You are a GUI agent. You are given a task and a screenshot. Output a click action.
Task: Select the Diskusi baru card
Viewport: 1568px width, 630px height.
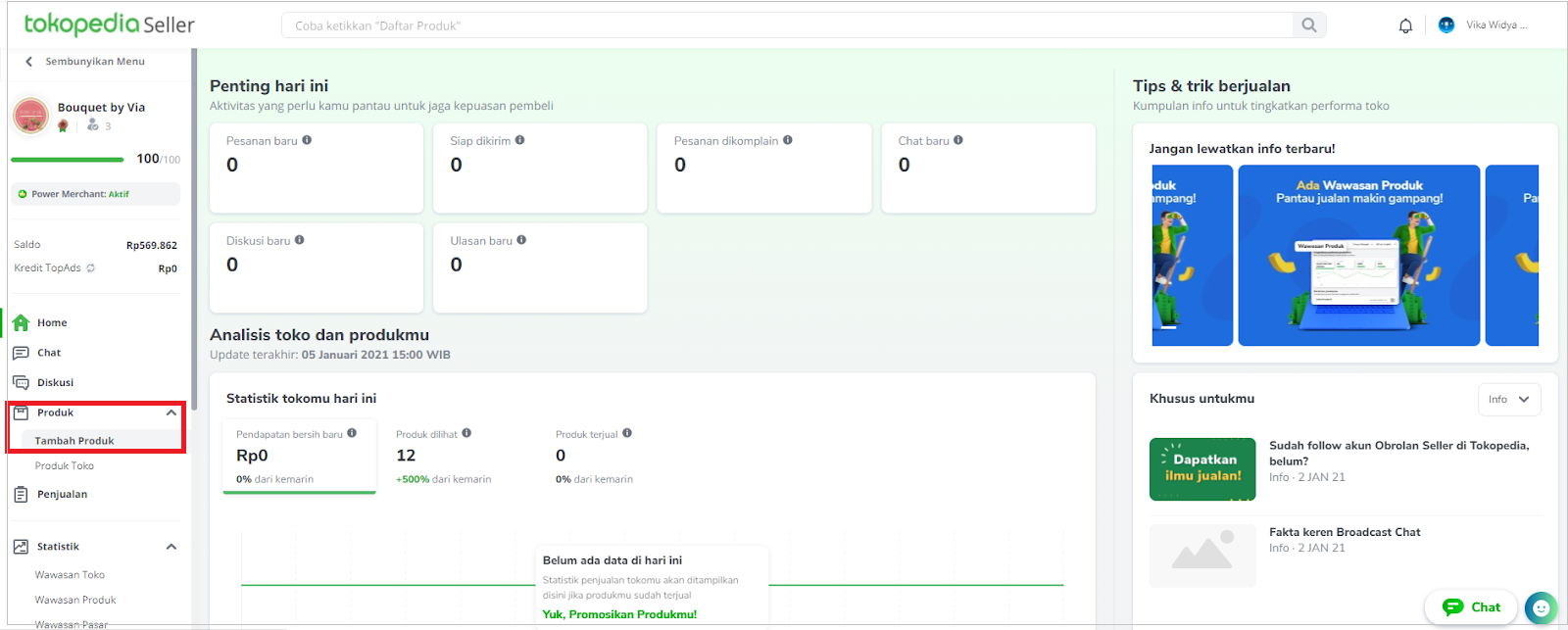coord(317,267)
